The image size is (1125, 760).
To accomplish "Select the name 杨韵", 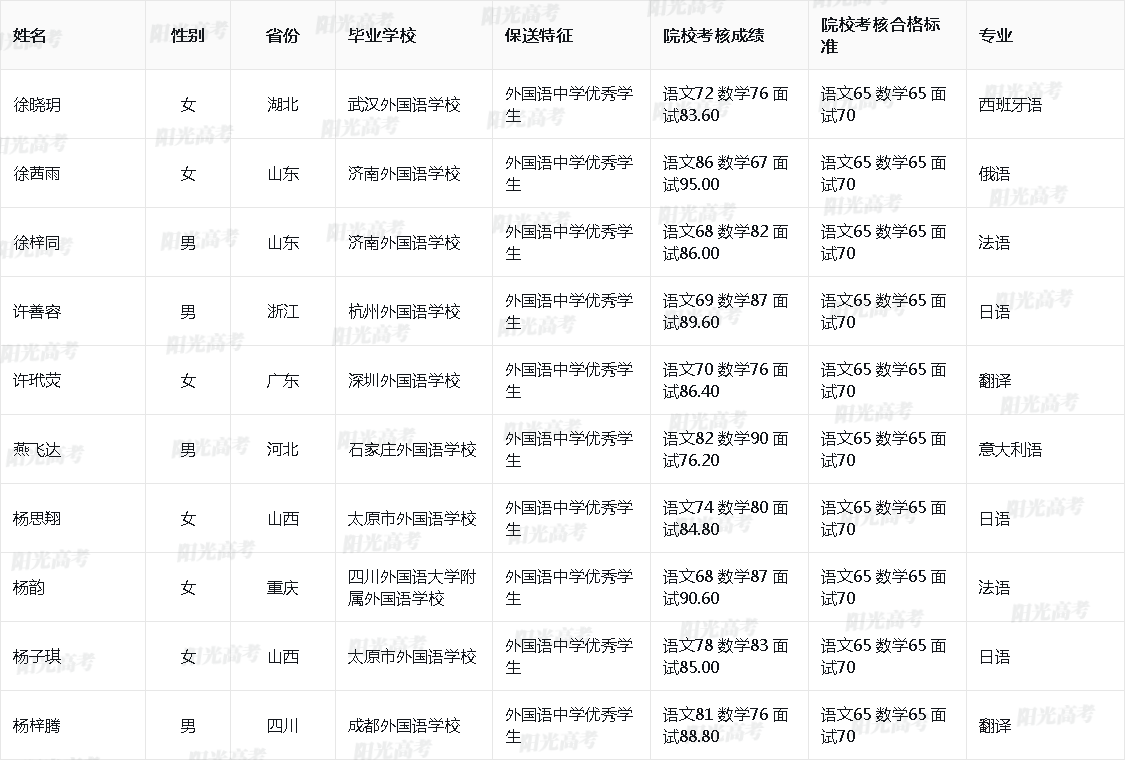I will point(29,588).
